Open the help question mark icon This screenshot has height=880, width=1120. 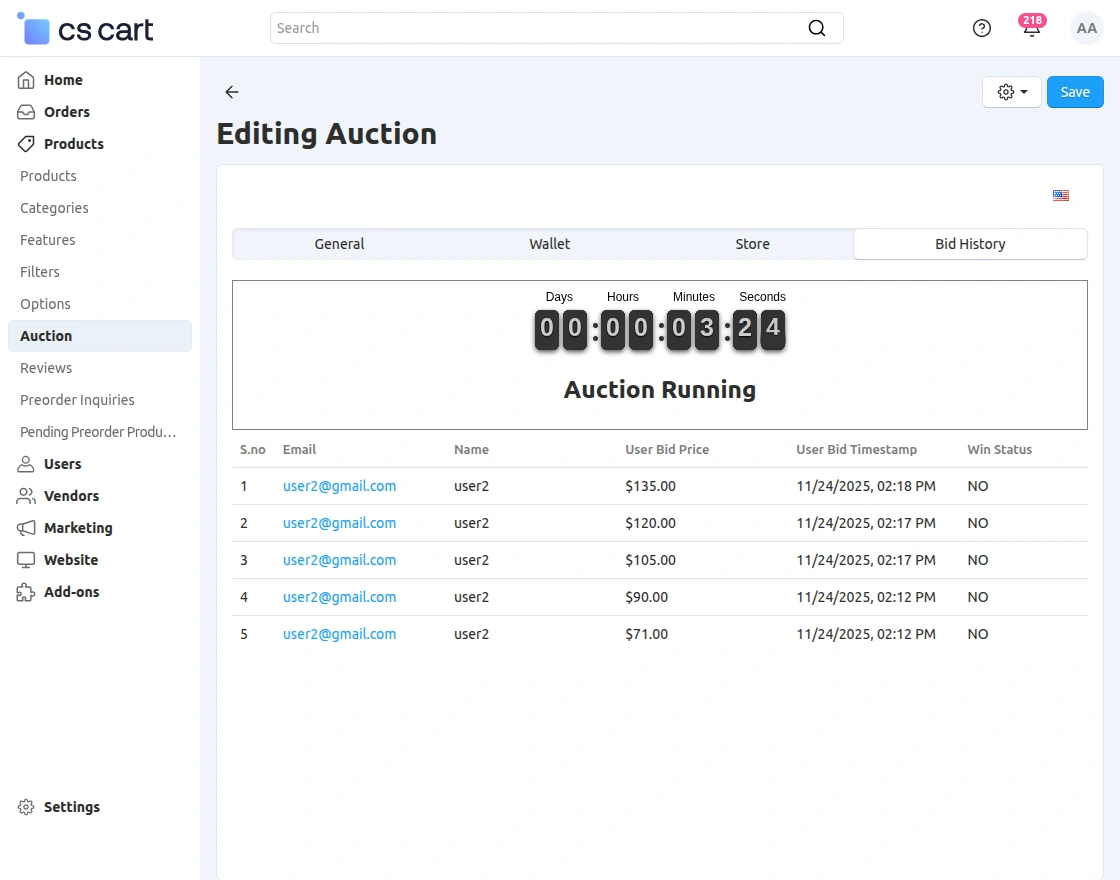[x=981, y=28]
